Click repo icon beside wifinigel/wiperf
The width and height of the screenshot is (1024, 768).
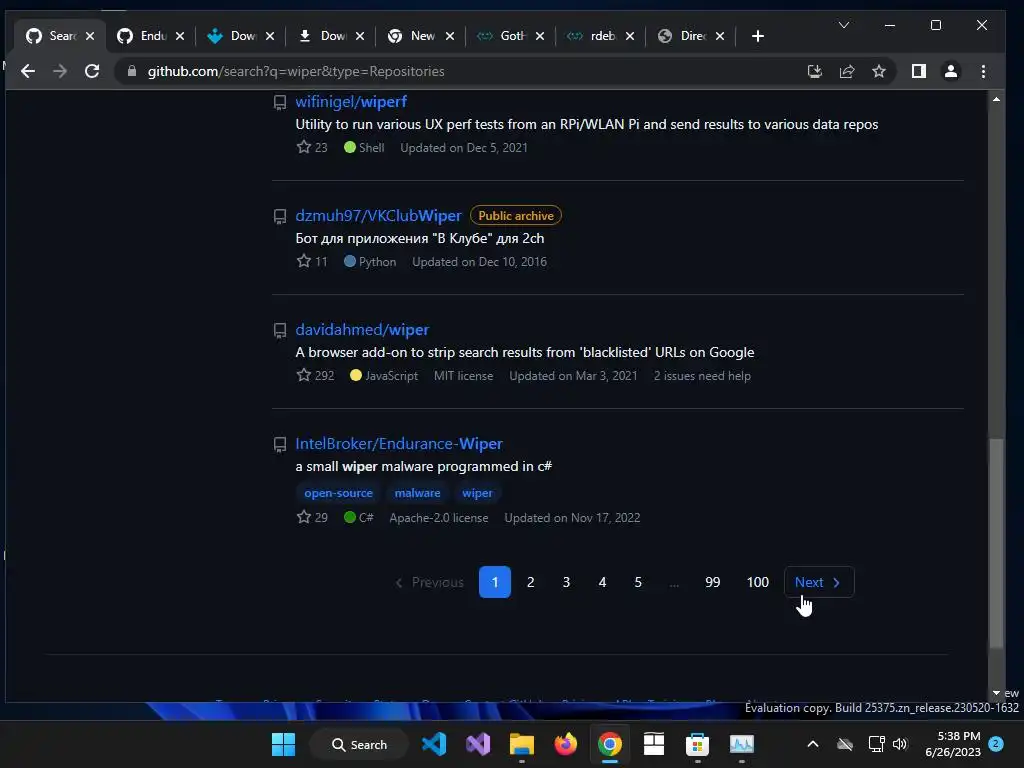[x=280, y=102]
